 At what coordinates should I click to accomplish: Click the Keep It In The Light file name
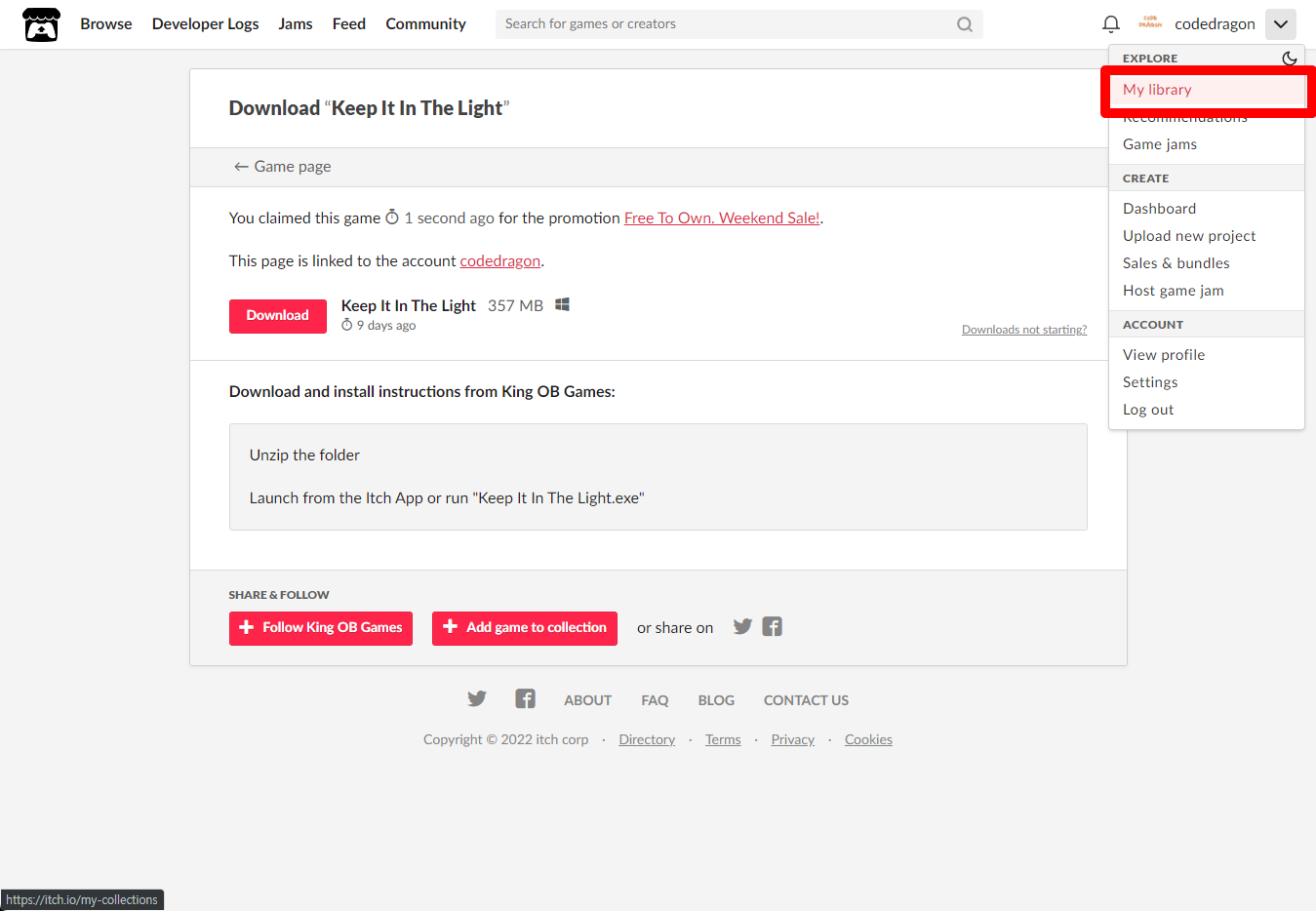[409, 306]
